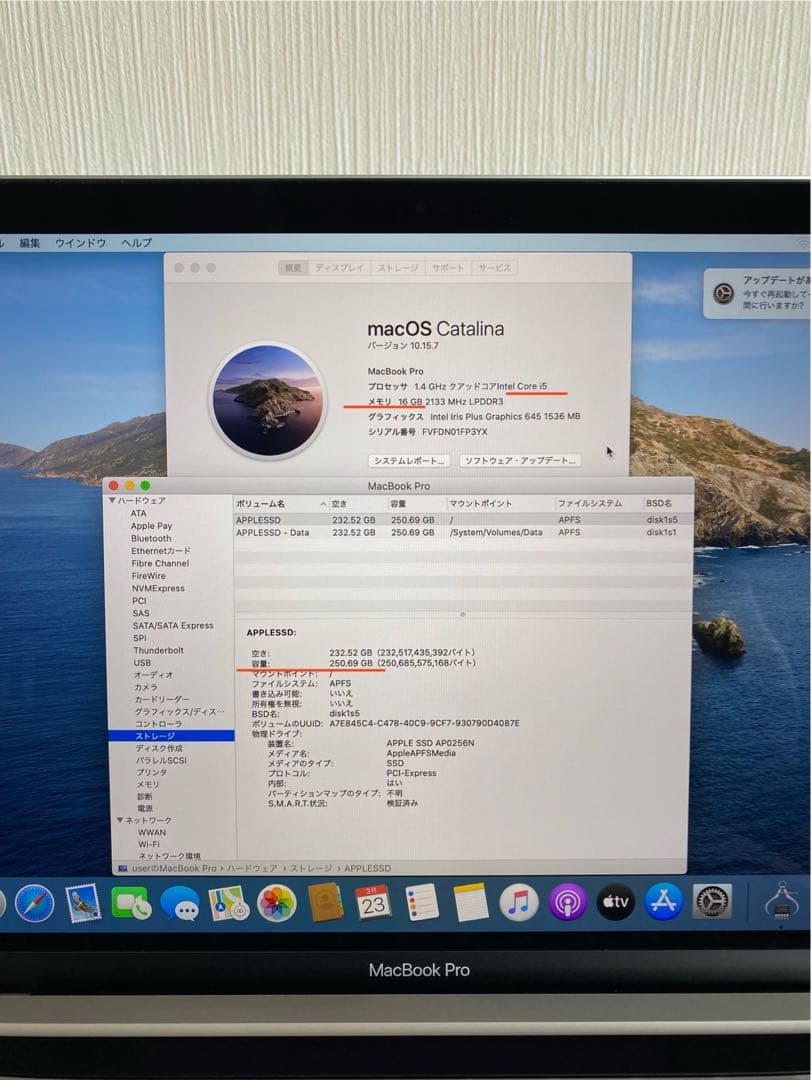Switch to the サービス tab

click(494, 268)
